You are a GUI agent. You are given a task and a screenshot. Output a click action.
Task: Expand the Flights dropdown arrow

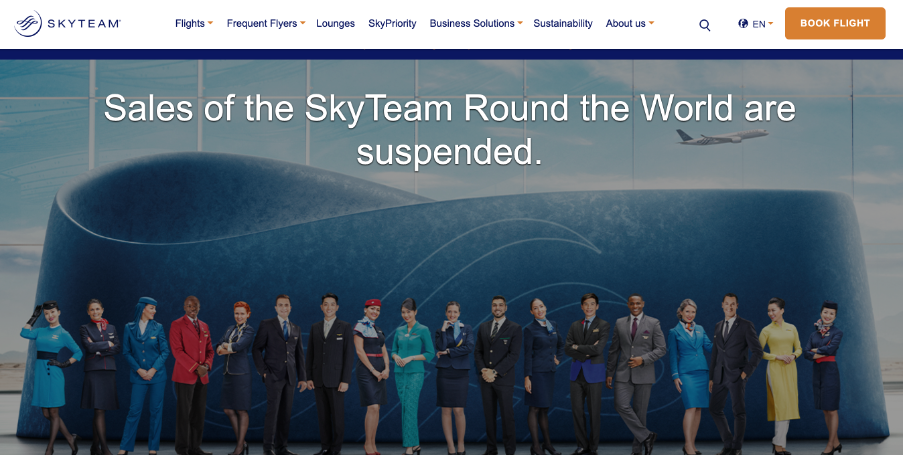pyautogui.click(x=210, y=23)
